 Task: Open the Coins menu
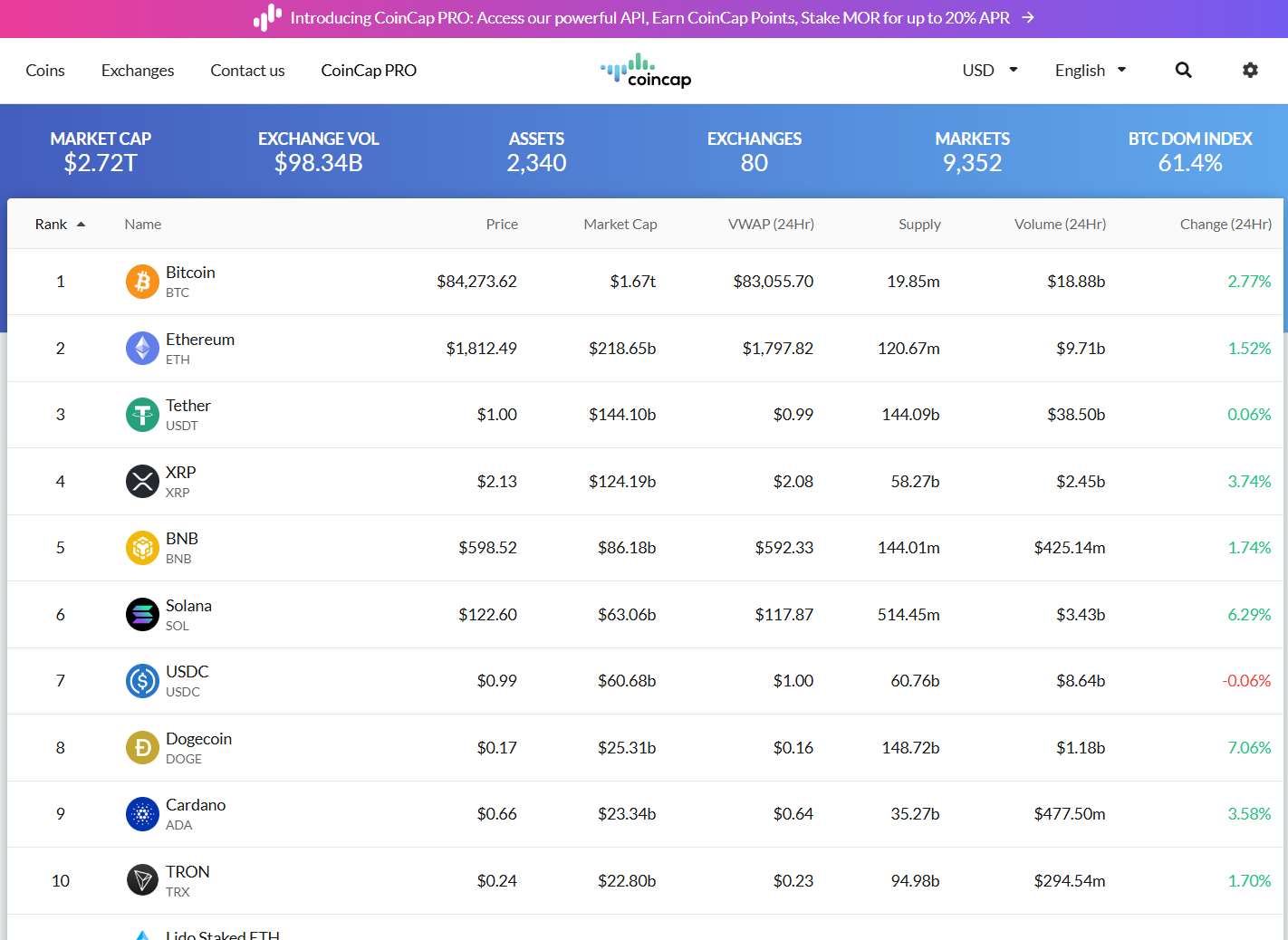click(x=45, y=71)
